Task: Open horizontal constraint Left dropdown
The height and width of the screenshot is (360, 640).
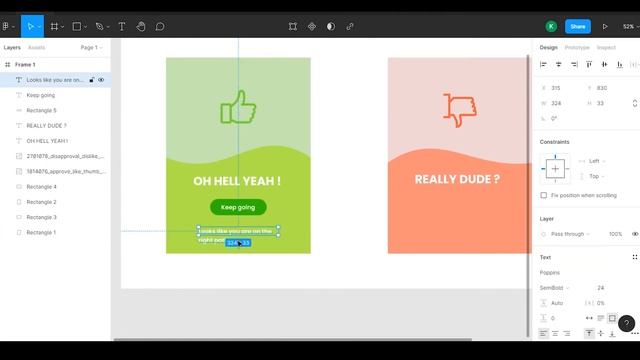Action: [596, 161]
